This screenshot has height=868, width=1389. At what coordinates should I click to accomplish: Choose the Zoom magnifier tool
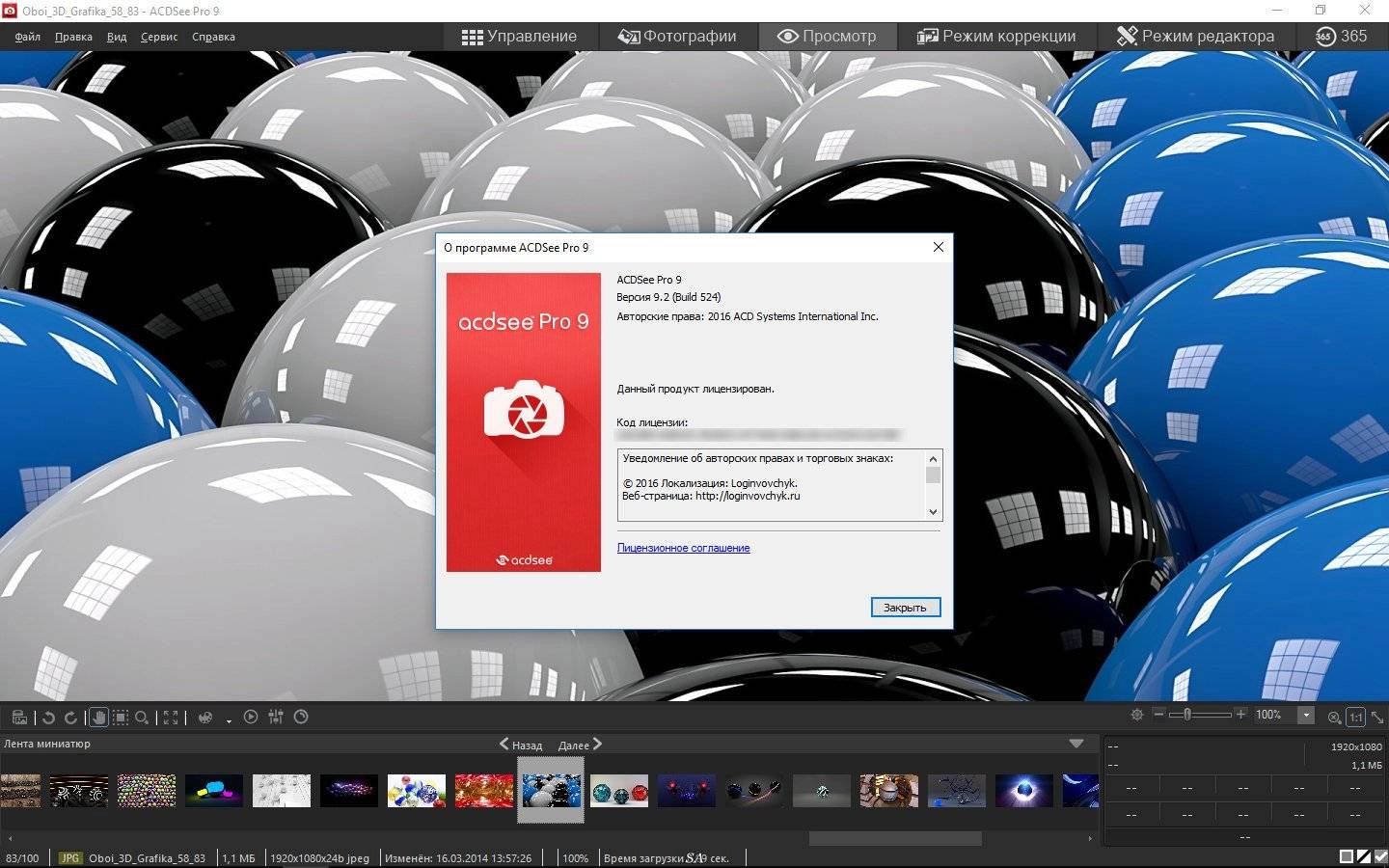coord(142,717)
